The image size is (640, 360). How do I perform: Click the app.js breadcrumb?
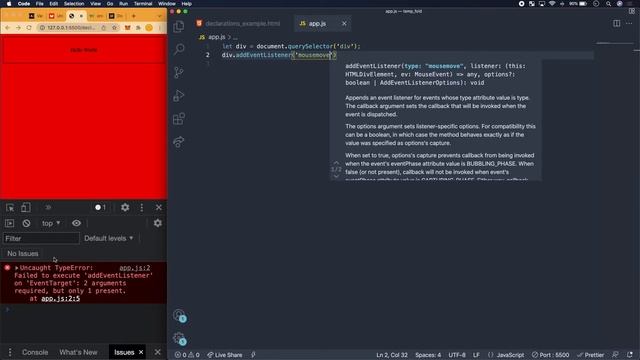tap(216, 37)
